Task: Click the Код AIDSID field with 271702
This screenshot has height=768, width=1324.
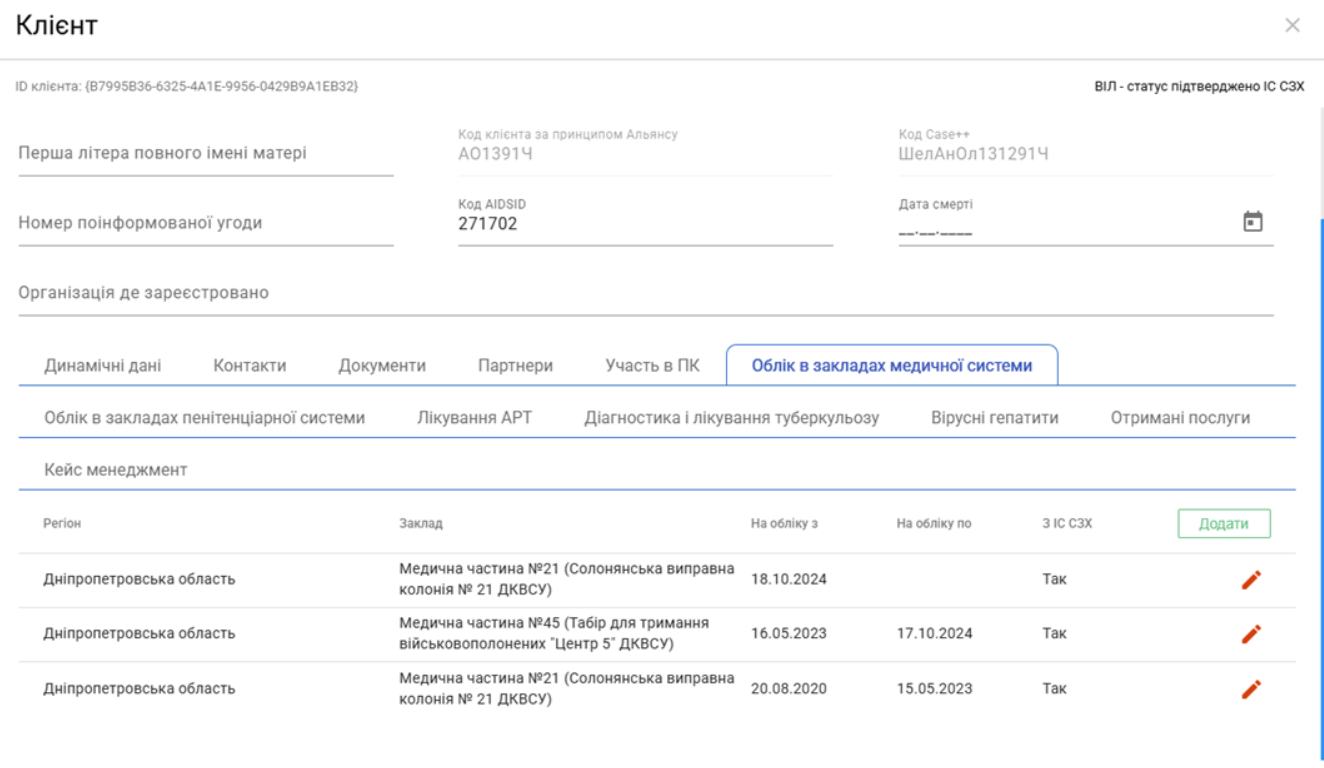Action: coord(645,224)
